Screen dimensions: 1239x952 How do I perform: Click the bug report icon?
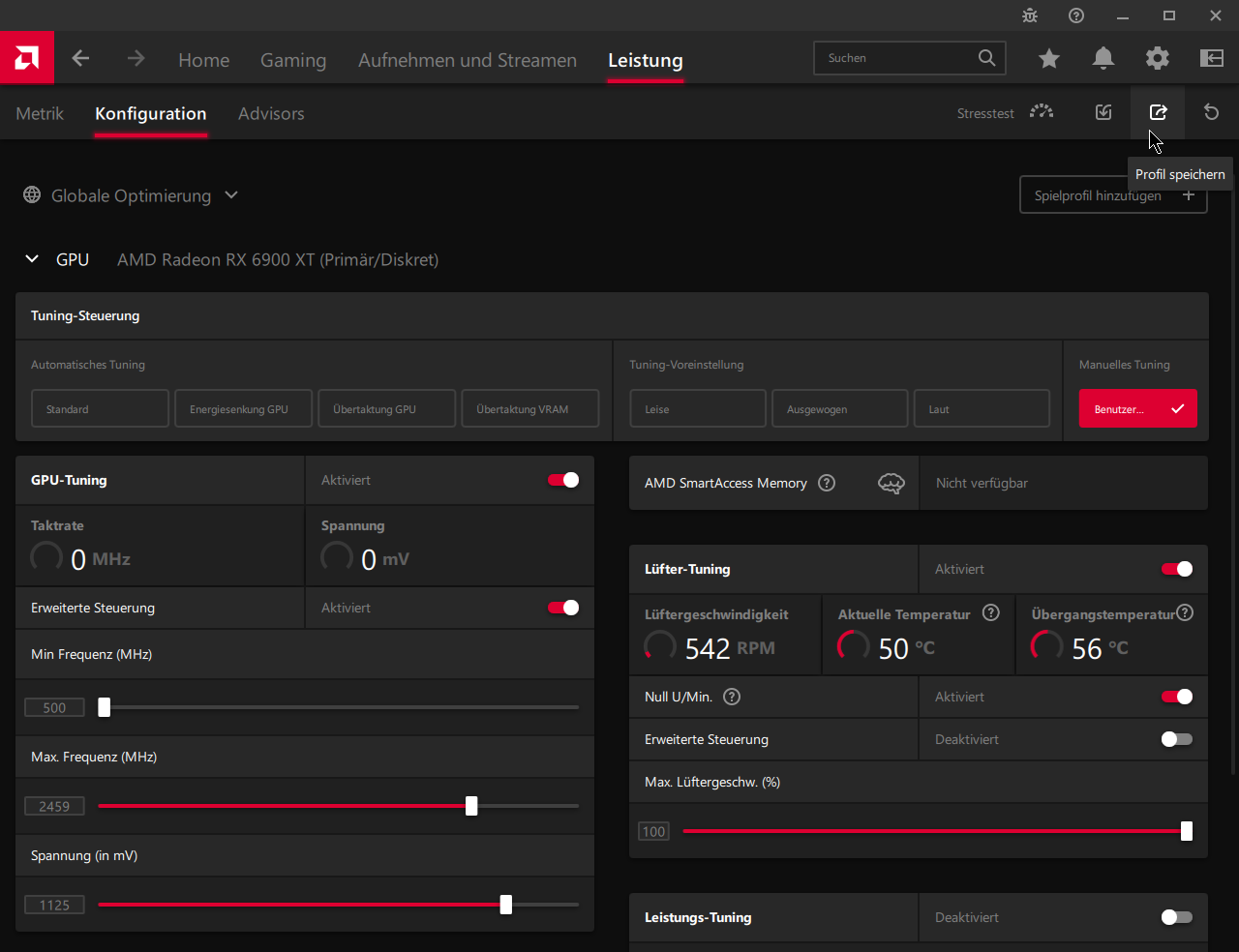tap(1030, 15)
